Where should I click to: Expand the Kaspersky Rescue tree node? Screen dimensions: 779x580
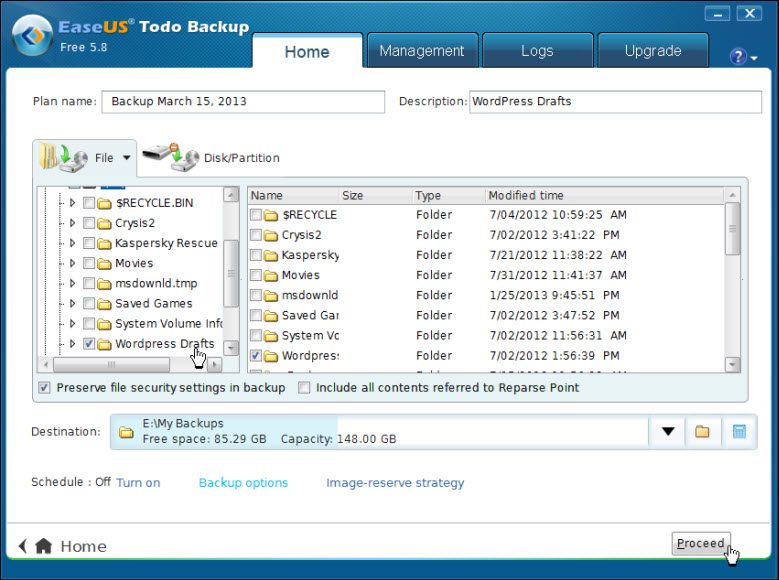pos(73,243)
